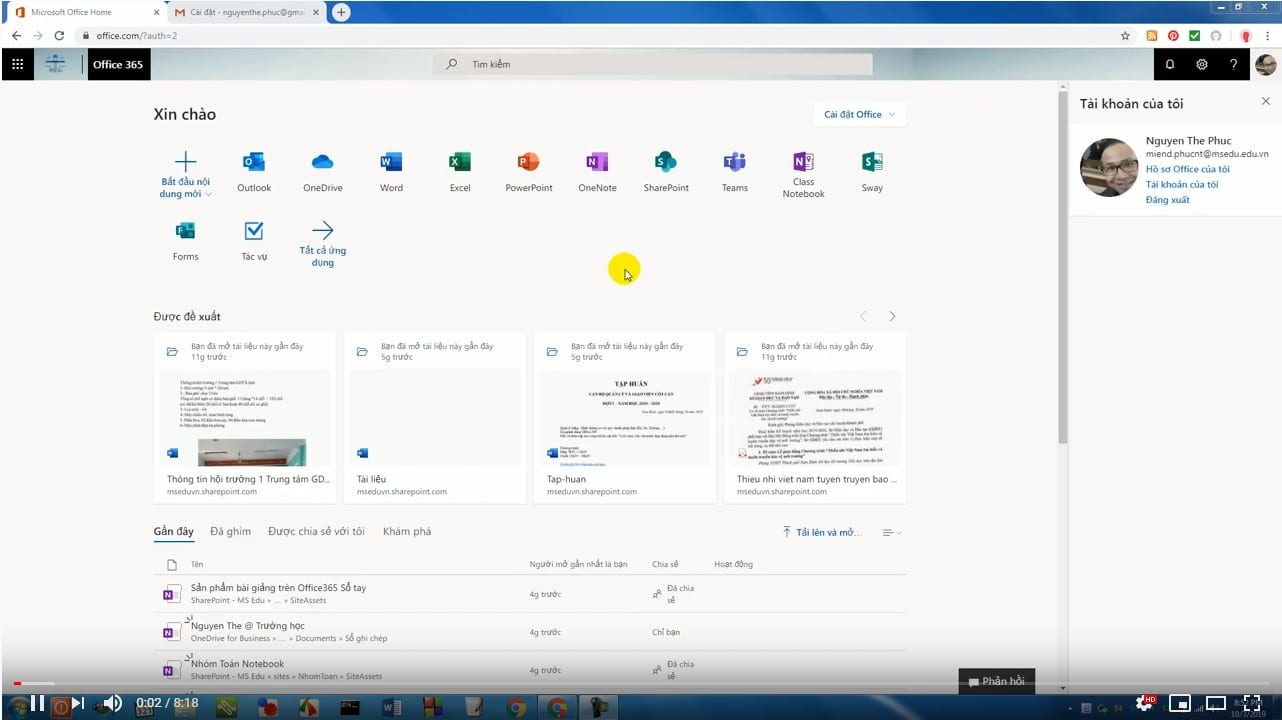Open the Nhóm Toán Notebook row
The image size is (1282, 720).
click(530, 669)
